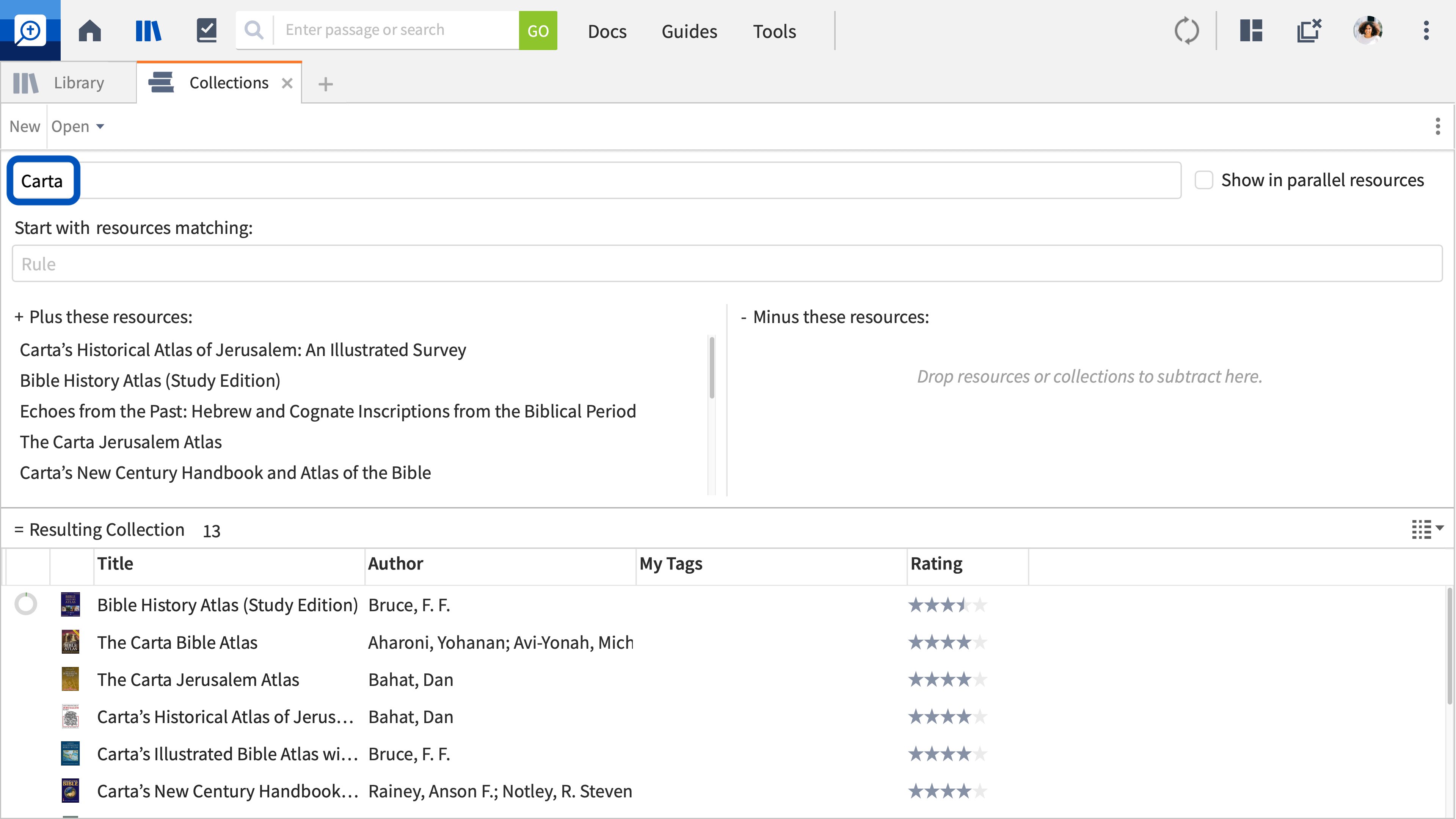Open the Docs menu

[607, 31]
